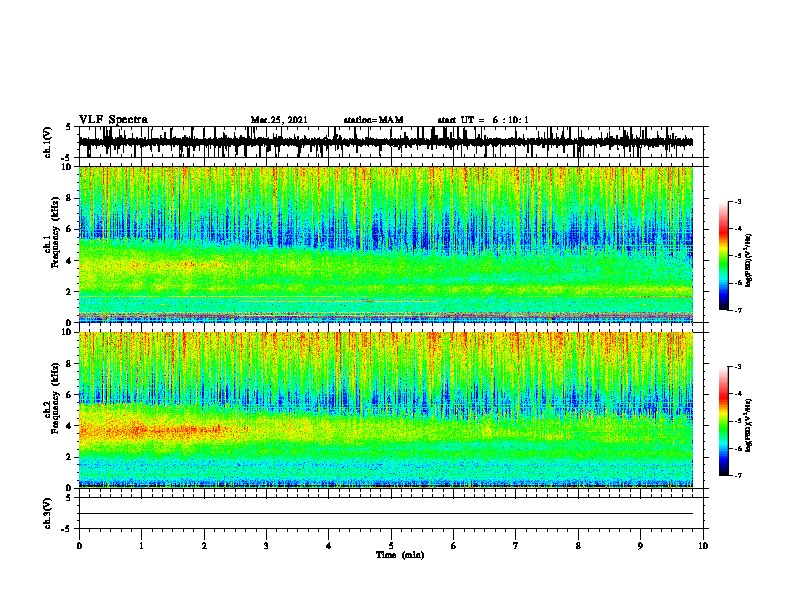Select the "start UT = 6:10:1" text
The image size is (792, 612).
[x=483, y=120]
